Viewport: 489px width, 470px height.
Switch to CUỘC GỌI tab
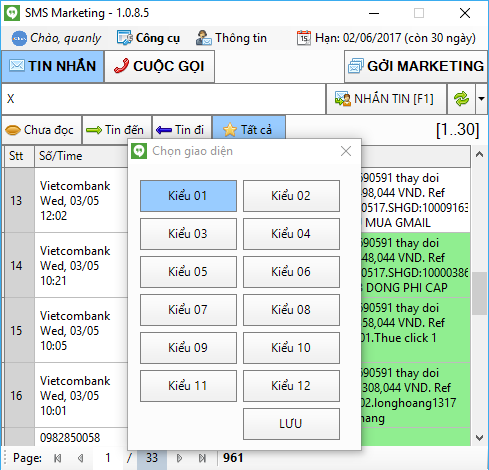[159, 66]
